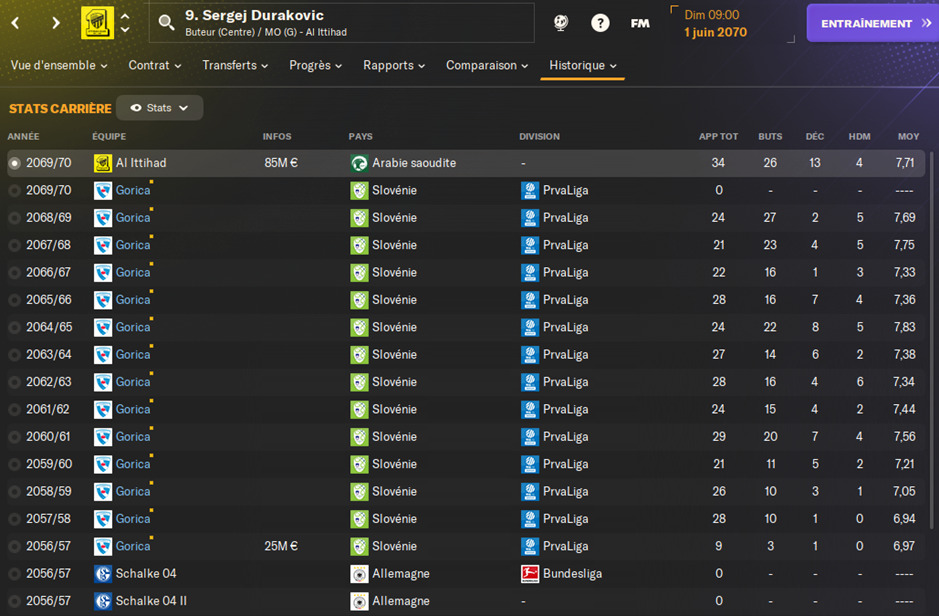Click the Bundesliga division name
Screen dimensions: 939x616
(572, 573)
